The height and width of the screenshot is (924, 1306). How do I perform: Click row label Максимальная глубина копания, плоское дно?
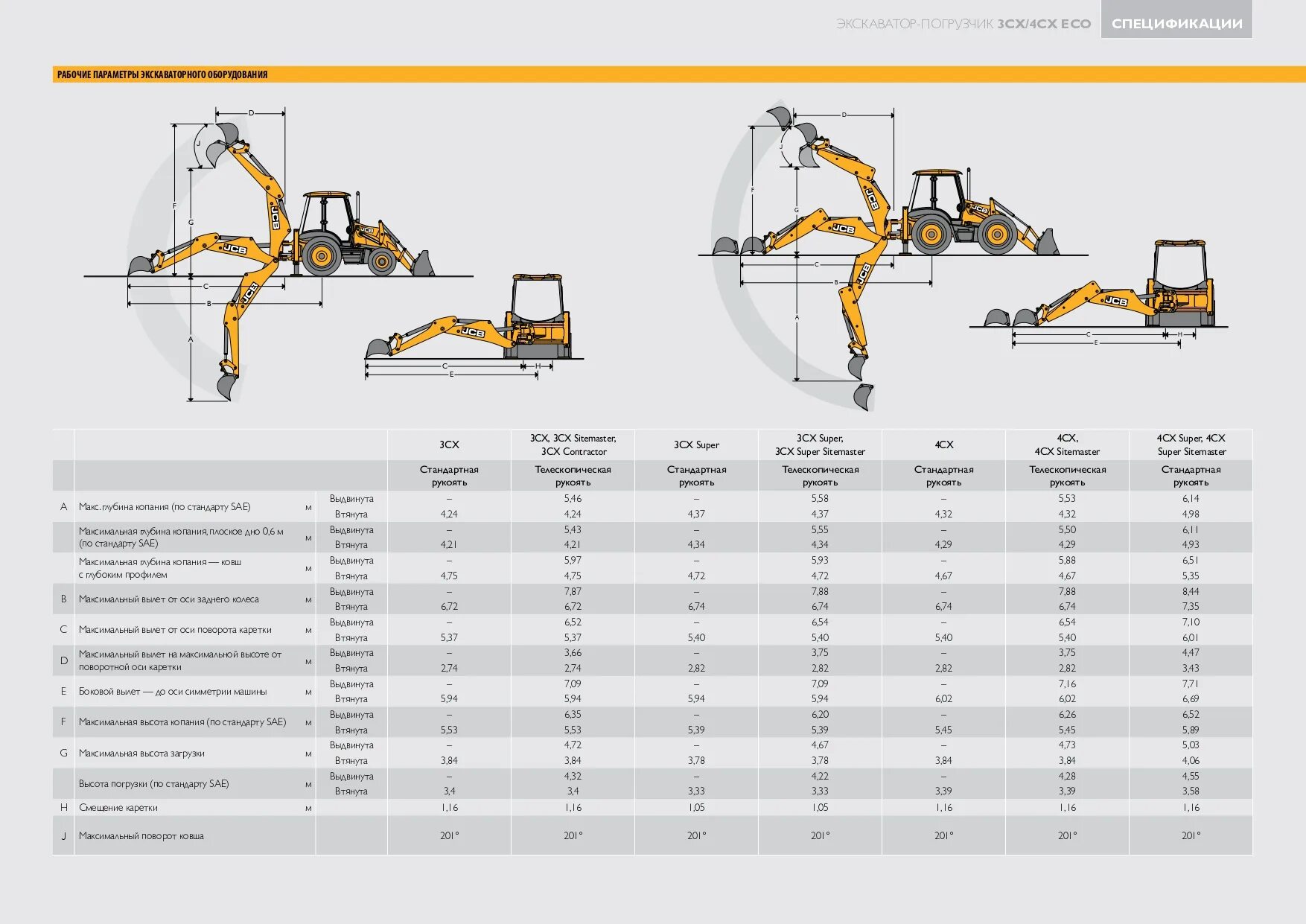(181, 537)
